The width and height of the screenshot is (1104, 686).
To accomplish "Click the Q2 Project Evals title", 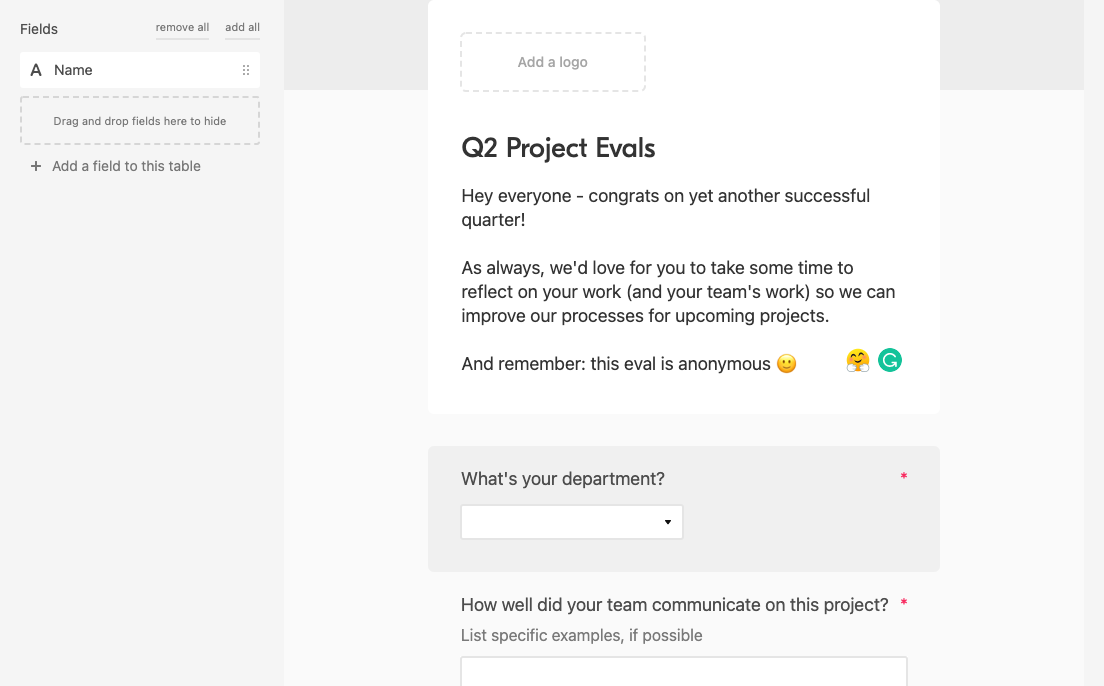I will coord(558,148).
